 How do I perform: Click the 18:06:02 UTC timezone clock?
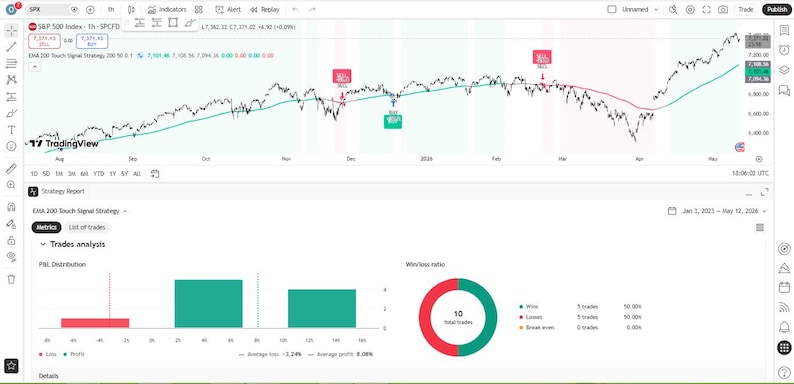tap(750, 173)
